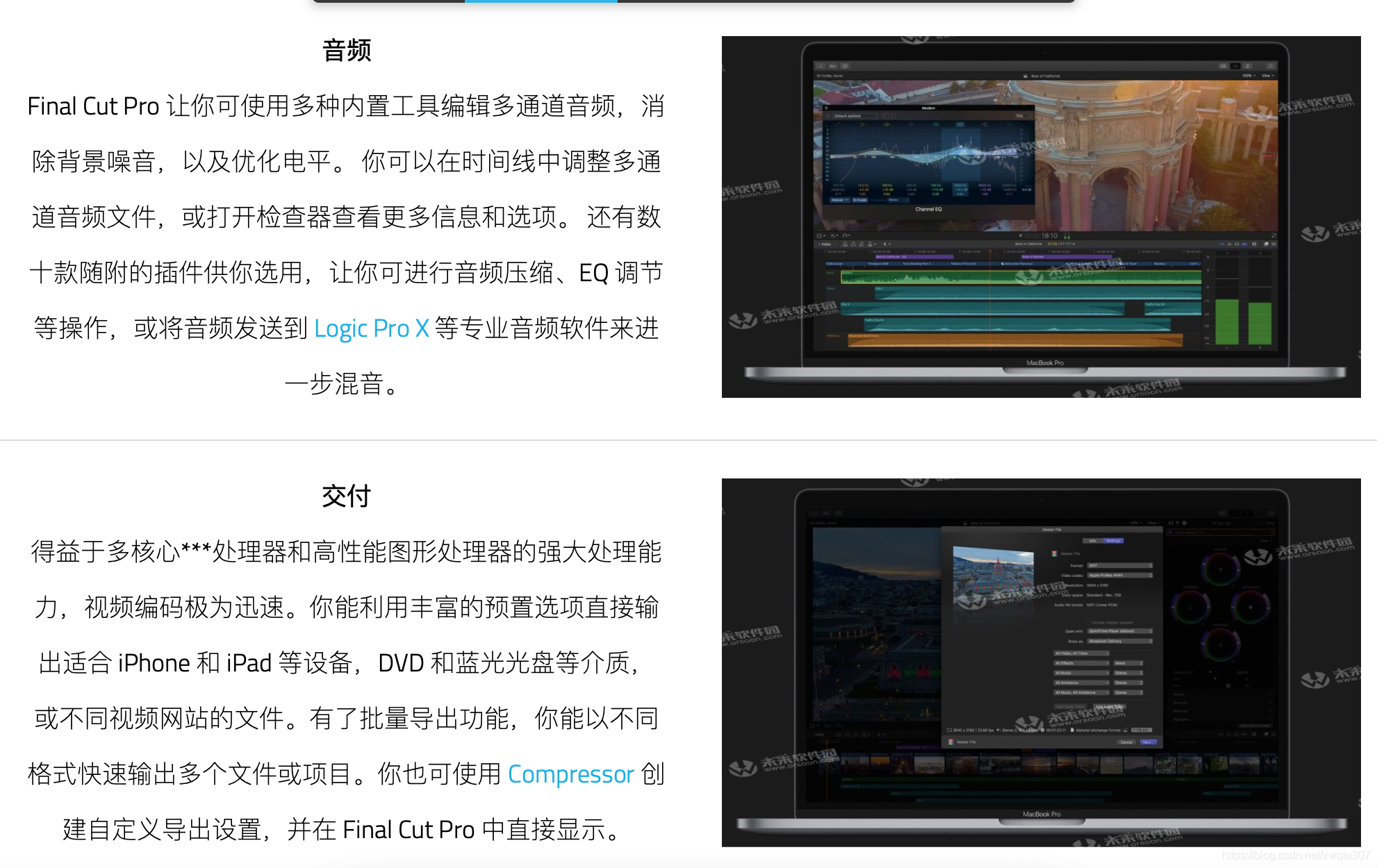Click the audio editing MacBook Pro screenshot
This screenshot has height=868, width=1377.
[x=1041, y=217]
